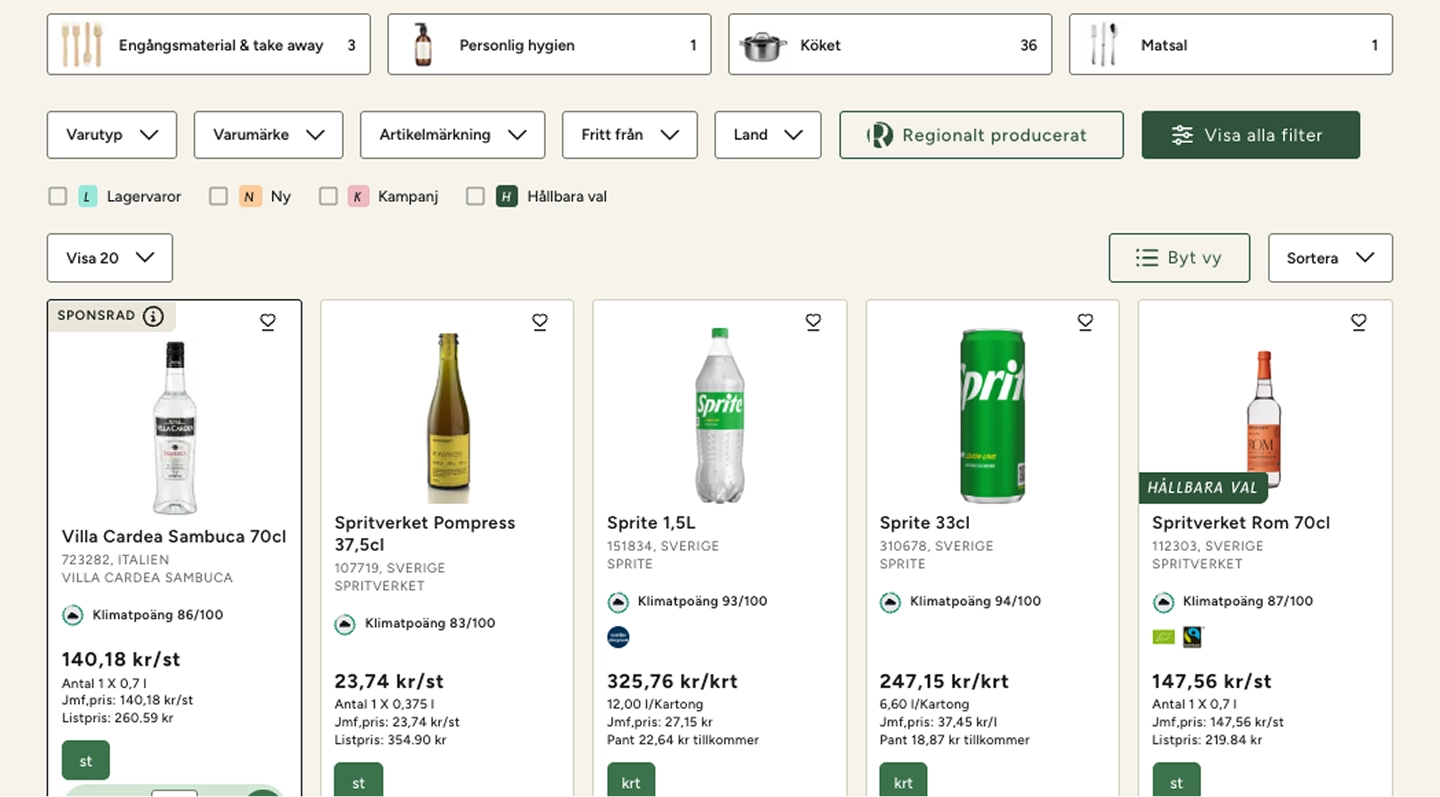
Task: Filter by Regionalt producerat
Action: (x=981, y=135)
